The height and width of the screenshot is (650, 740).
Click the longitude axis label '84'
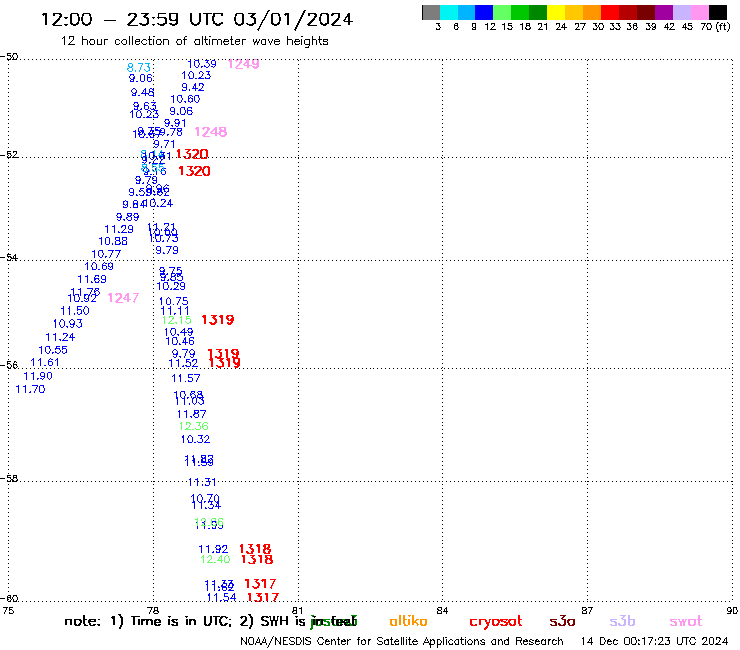pyautogui.click(x=442, y=611)
